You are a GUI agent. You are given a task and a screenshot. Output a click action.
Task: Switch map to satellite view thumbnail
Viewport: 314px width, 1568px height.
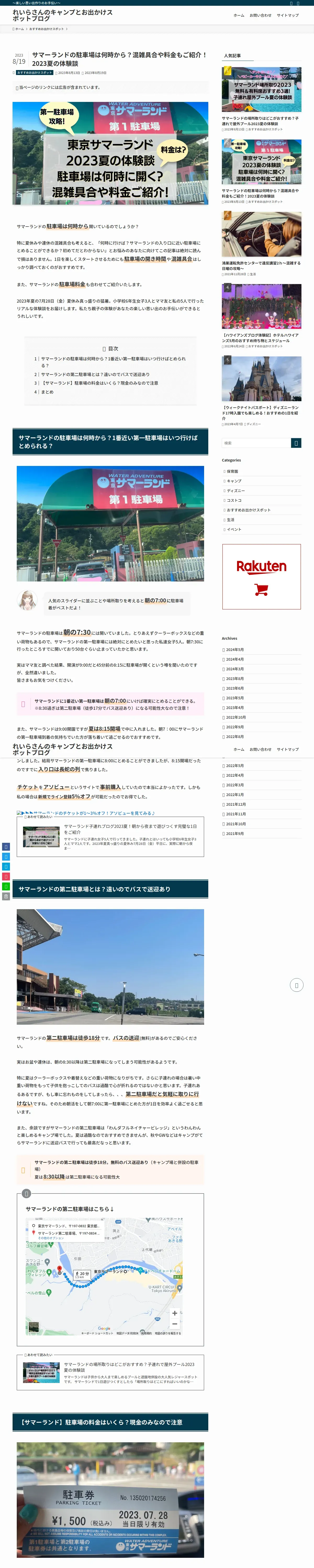(33, 1327)
